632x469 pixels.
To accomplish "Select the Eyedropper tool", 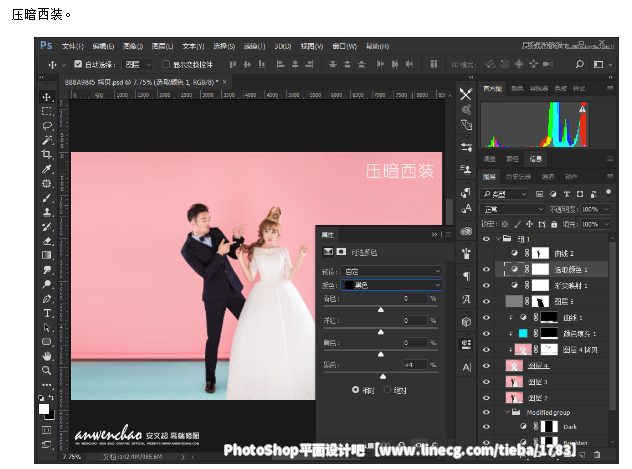I will pyautogui.click(x=47, y=169).
